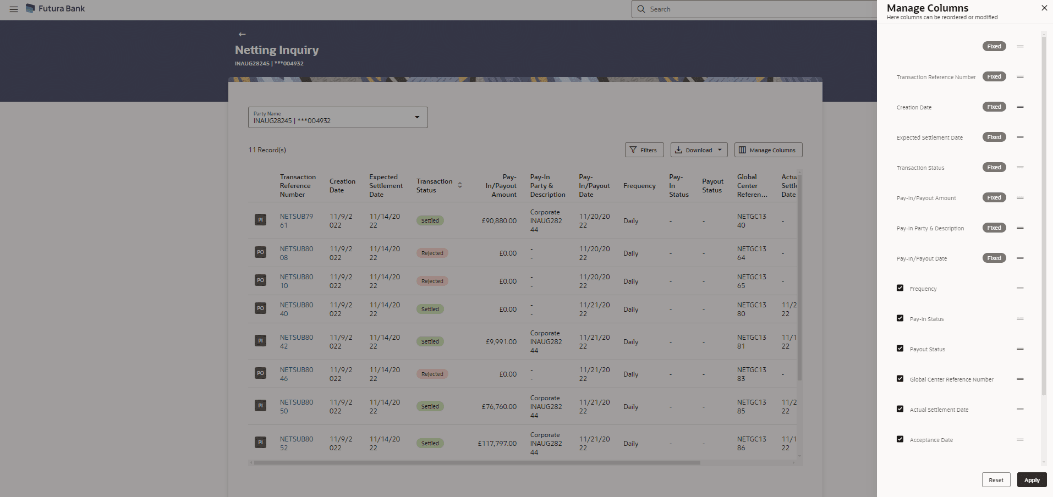The height and width of the screenshot is (497, 1053).
Task: Click the PI icon for NETSUB8050
Action: click(x=261, y=406)
